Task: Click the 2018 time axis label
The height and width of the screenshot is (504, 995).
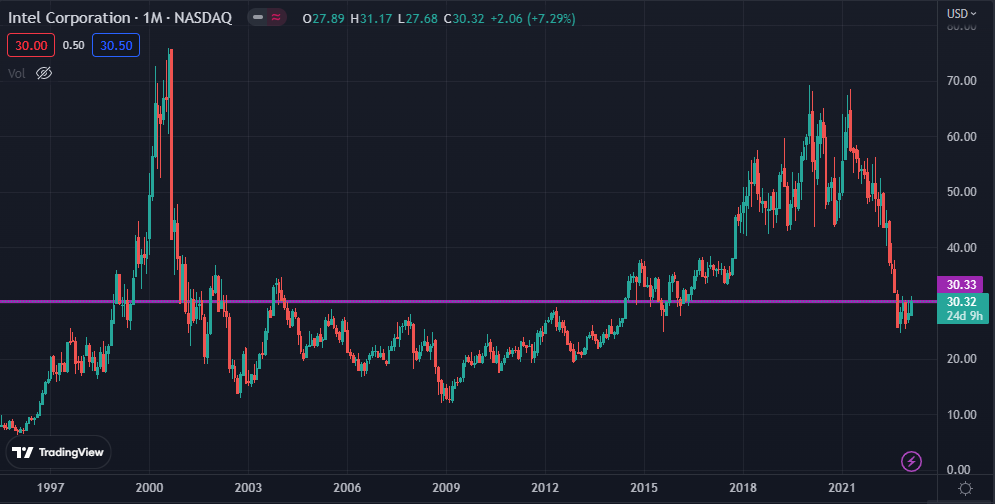Action: (743, 488)
